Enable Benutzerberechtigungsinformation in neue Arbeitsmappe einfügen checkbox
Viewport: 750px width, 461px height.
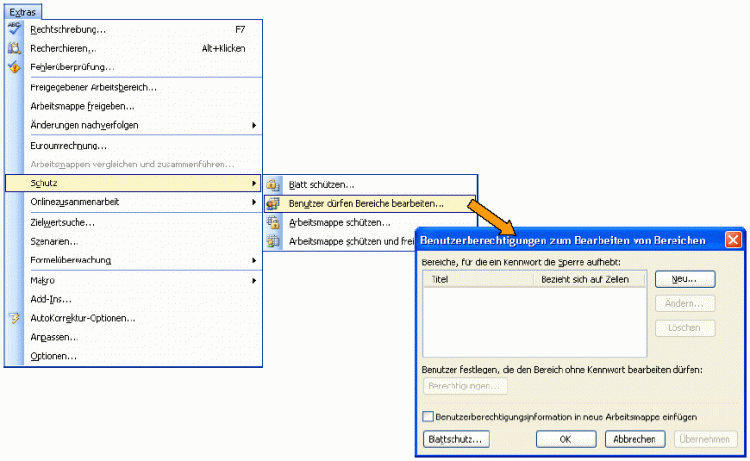(429, 416)
